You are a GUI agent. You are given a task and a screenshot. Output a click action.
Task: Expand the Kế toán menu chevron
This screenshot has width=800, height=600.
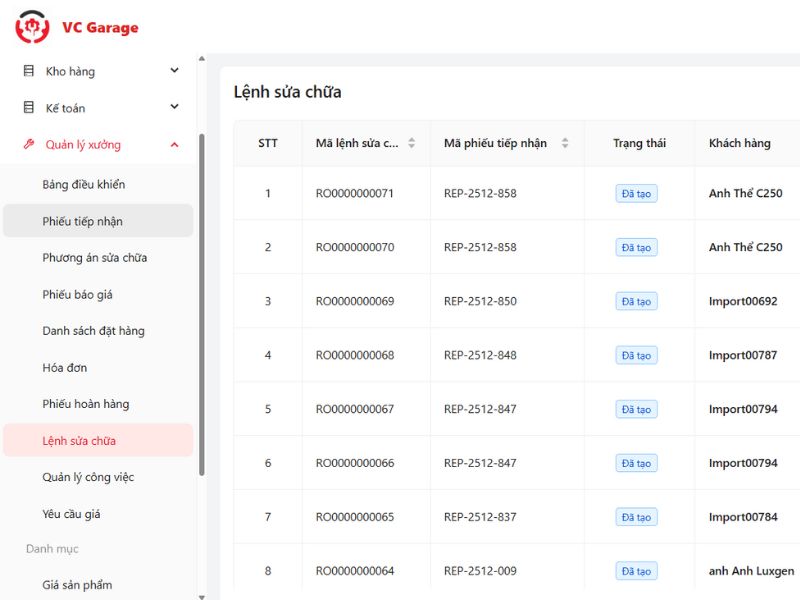[175, 107]
